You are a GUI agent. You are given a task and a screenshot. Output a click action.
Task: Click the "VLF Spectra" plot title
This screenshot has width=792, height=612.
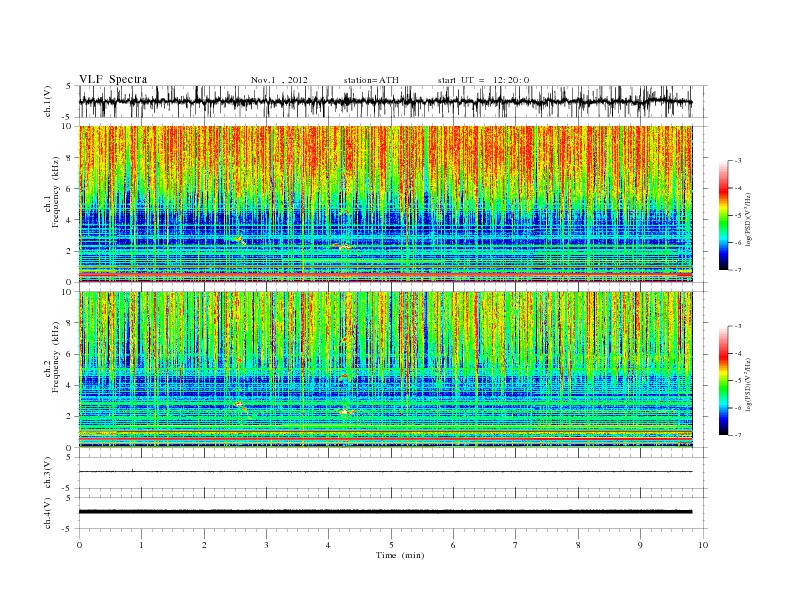click(113, 79)
